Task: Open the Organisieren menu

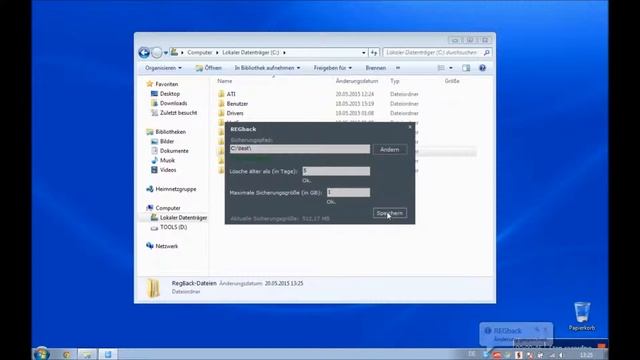Action: point(163,68)
